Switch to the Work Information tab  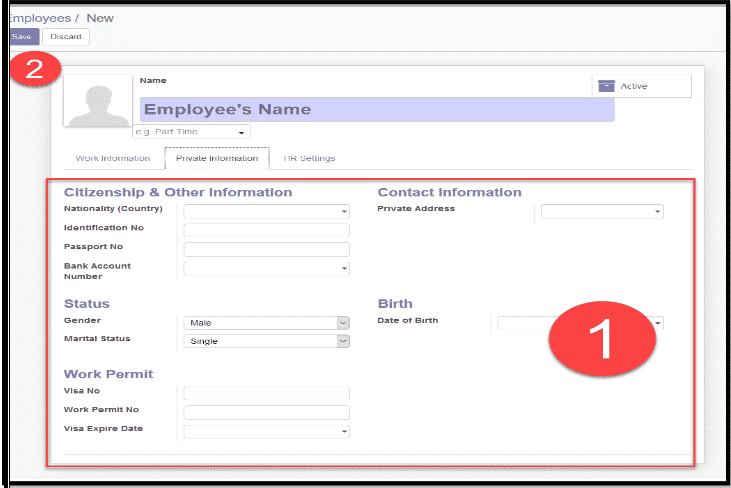[x=113, y=158]
